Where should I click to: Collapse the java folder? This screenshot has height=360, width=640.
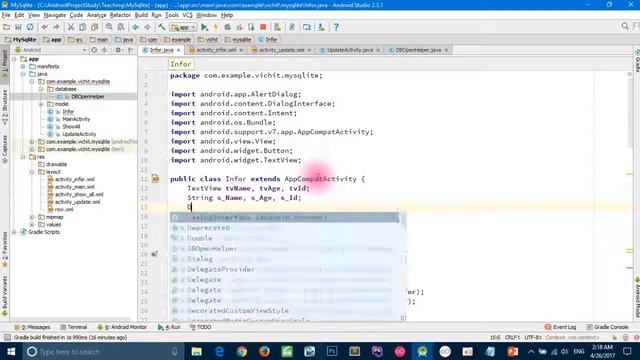click(23, 74)
